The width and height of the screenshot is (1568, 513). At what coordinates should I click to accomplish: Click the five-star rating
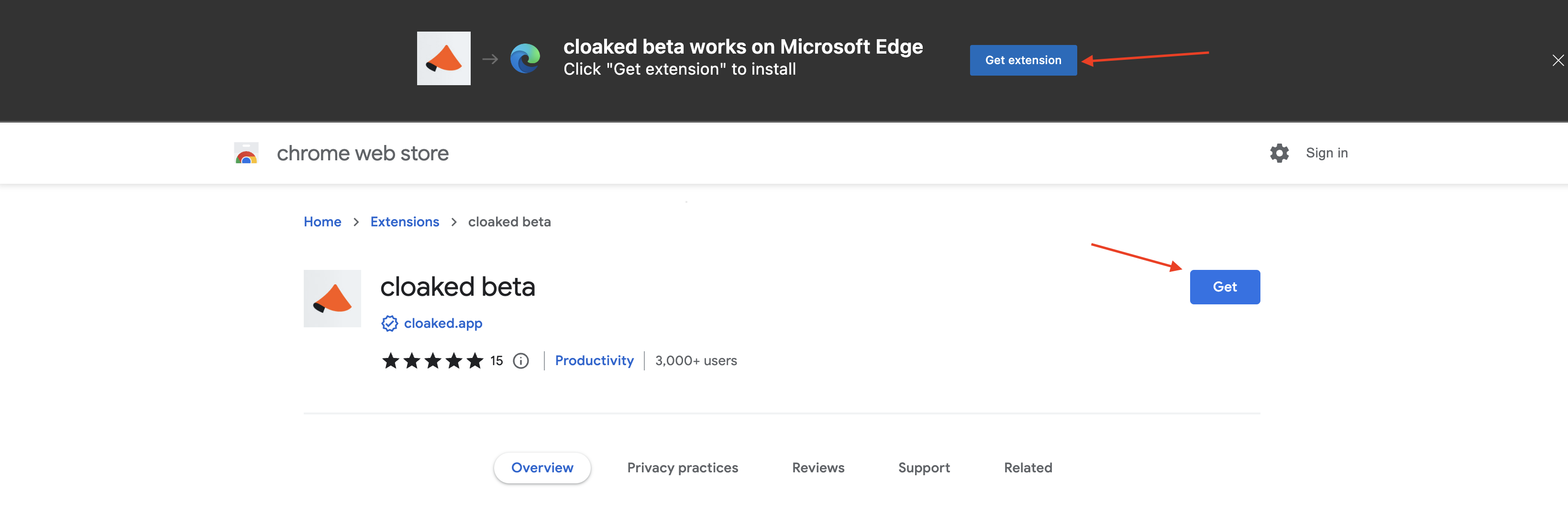(x=433, y=361)
